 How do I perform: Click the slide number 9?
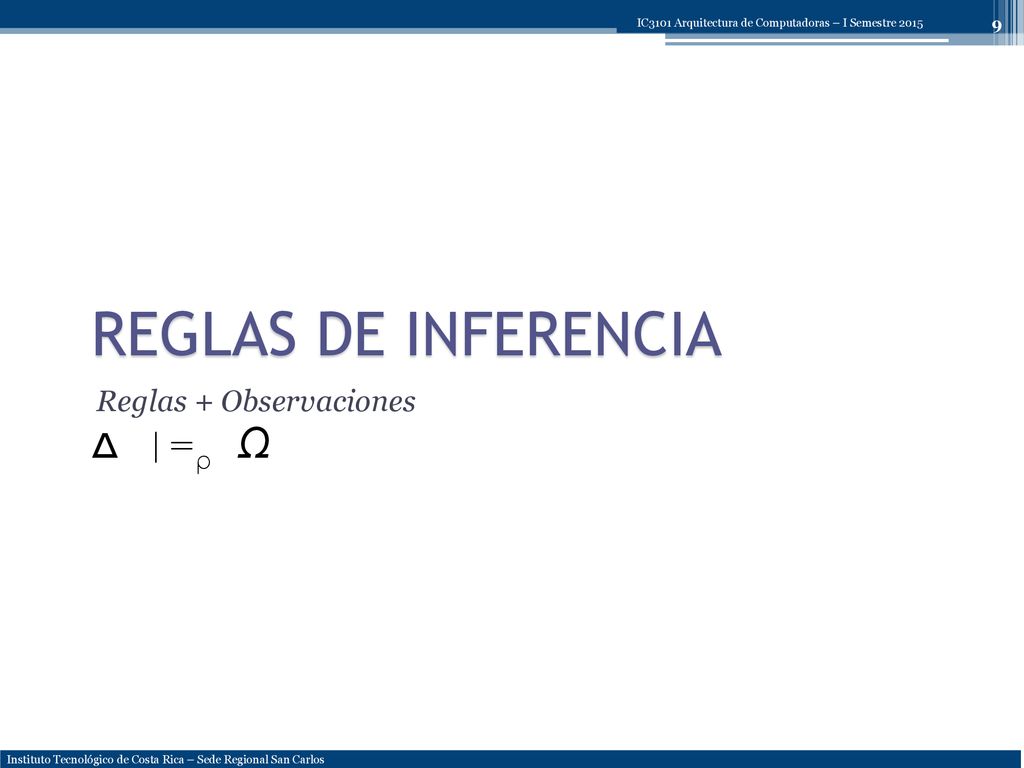[996, 26]
